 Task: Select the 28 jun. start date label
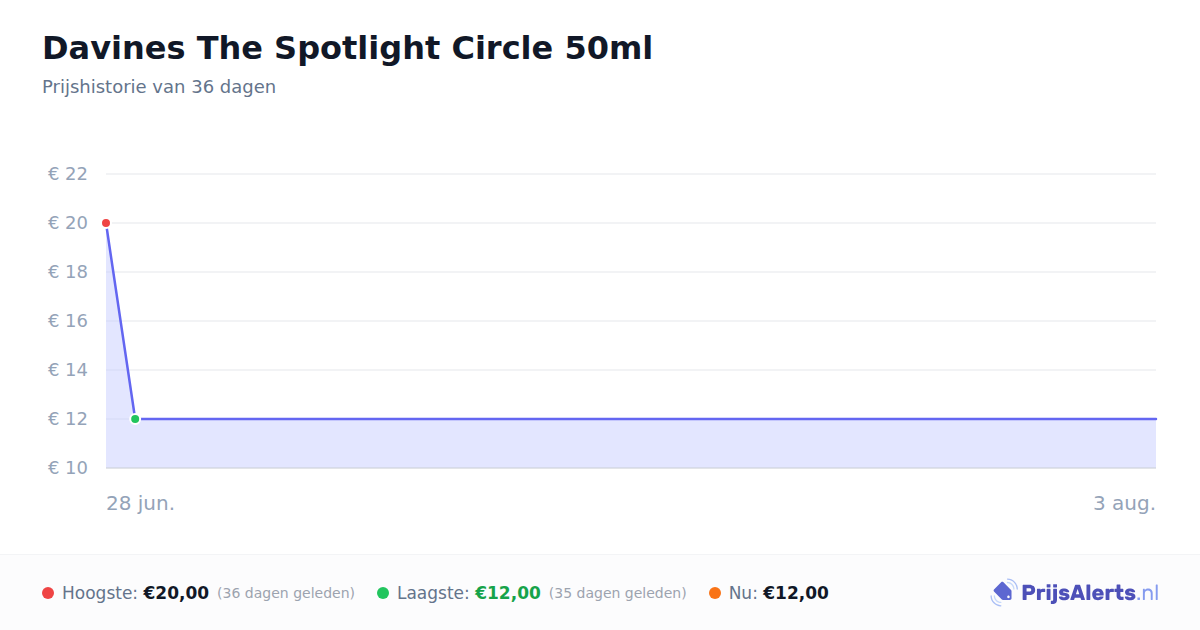click(x=141, y=503)
